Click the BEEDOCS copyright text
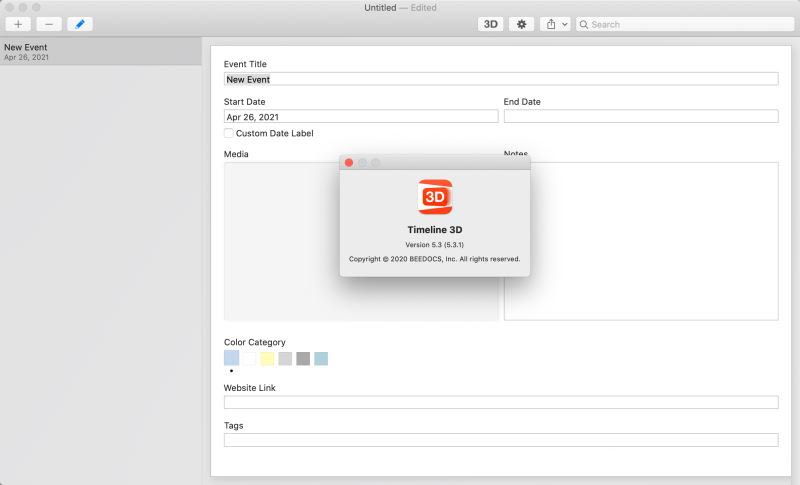The image size is (800, 485). tap(435, 259)
